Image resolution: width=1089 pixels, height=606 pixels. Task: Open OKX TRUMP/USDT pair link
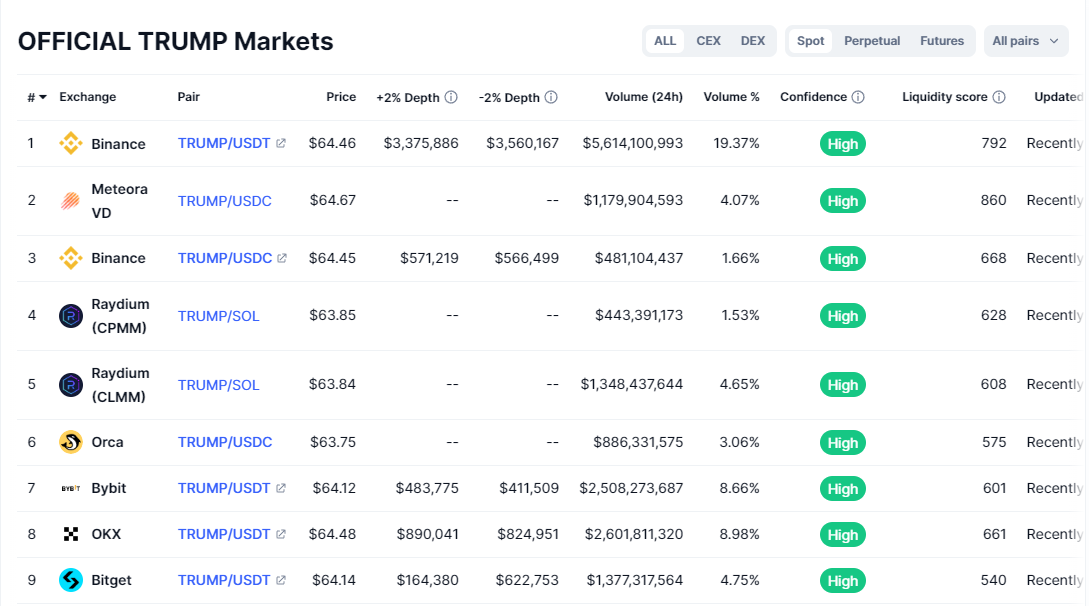click(x=224, y=534)
